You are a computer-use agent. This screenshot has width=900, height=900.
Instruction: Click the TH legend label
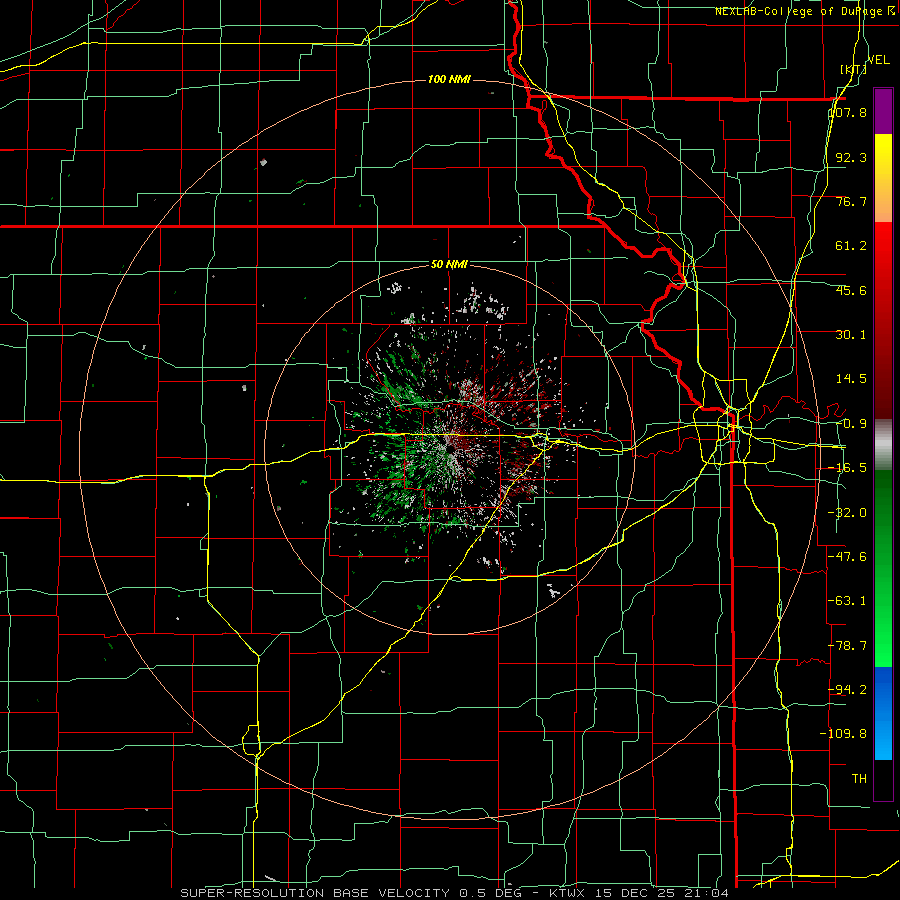pyautogui.click(x=859, y=778)
